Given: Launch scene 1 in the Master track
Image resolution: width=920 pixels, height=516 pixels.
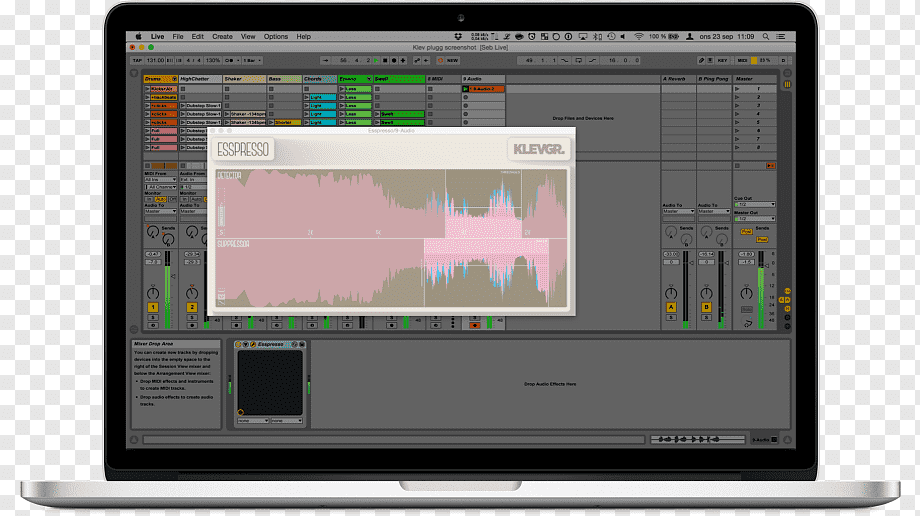Looking at the screenshot, I should [738, 89].
